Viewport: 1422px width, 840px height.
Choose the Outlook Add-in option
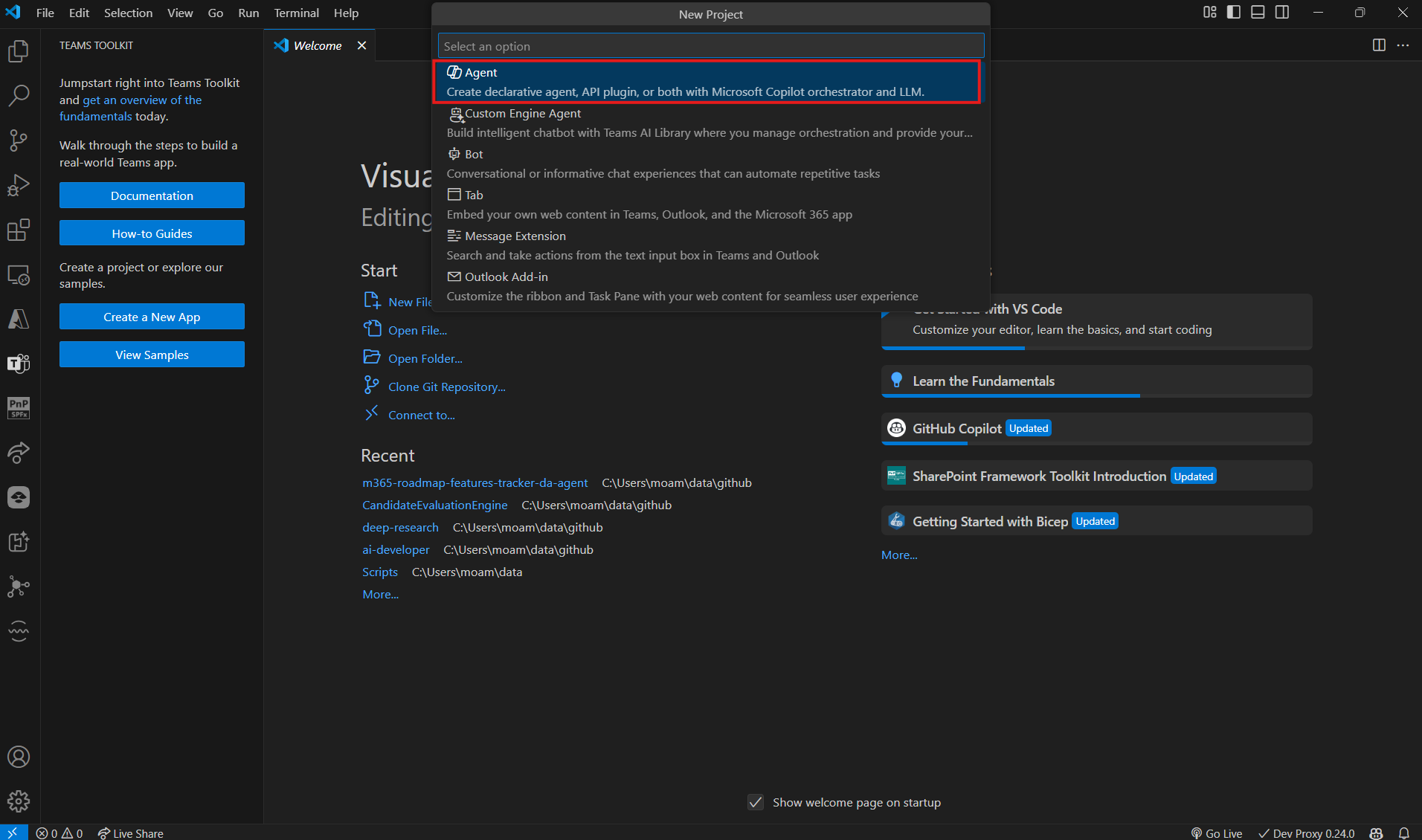pos(710,286)
